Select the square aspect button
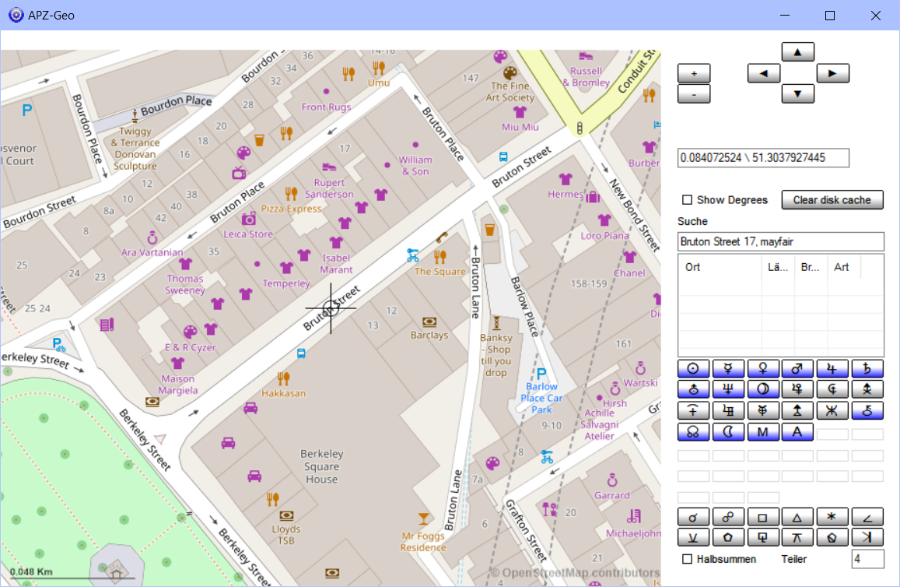Screen dimensions: 900x587 coord(763,517)
